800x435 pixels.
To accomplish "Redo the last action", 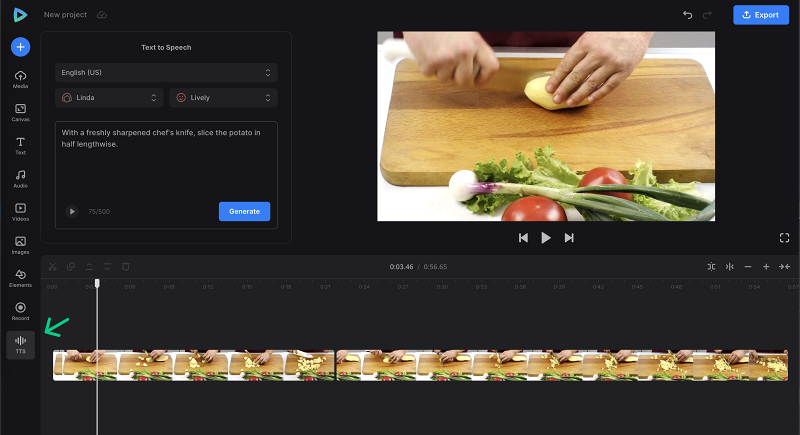I will 707,15.
